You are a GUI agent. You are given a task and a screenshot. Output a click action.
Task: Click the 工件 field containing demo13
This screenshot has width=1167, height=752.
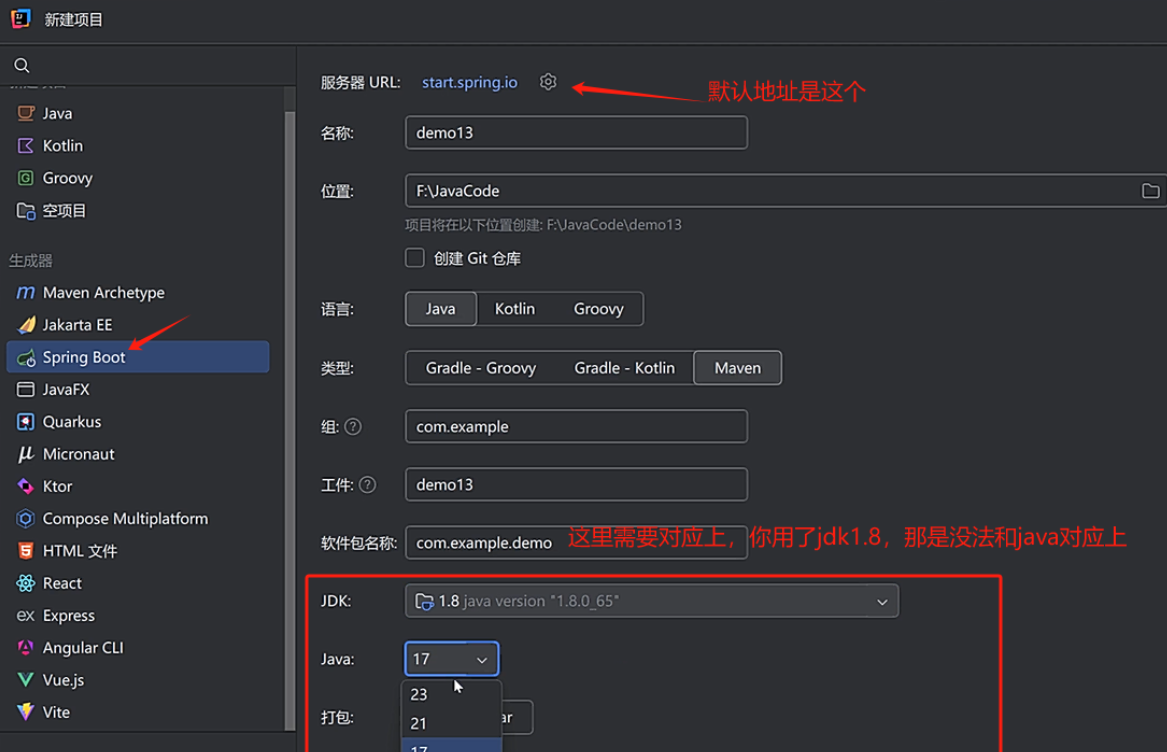coord(576,485)
